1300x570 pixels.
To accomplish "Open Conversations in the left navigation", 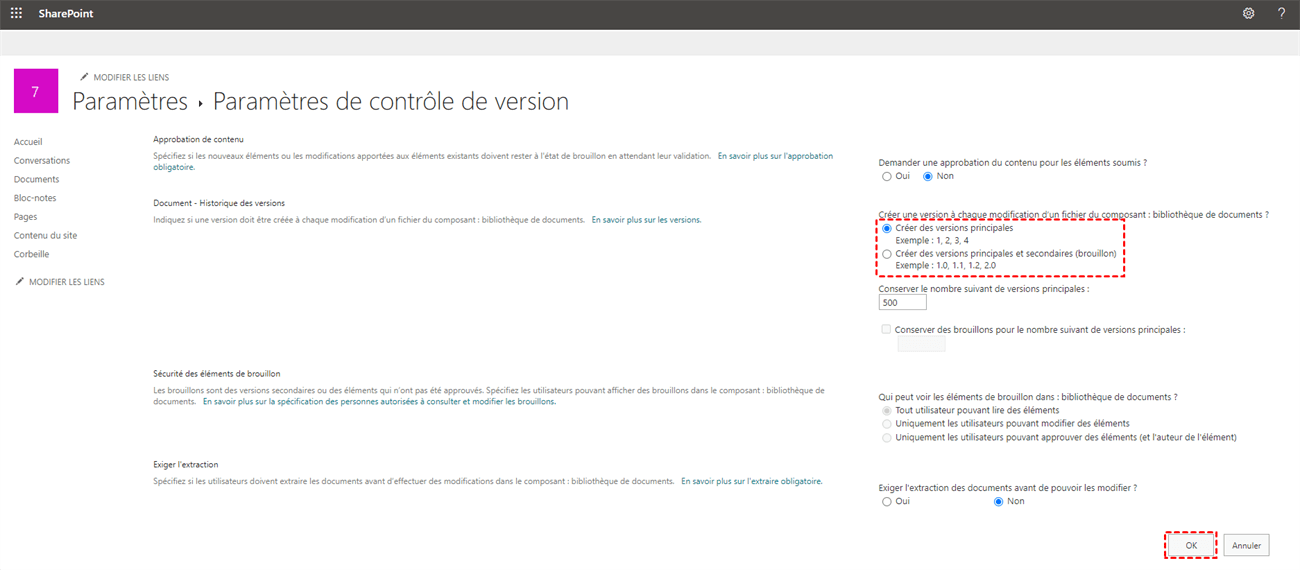I will point(42,161).
